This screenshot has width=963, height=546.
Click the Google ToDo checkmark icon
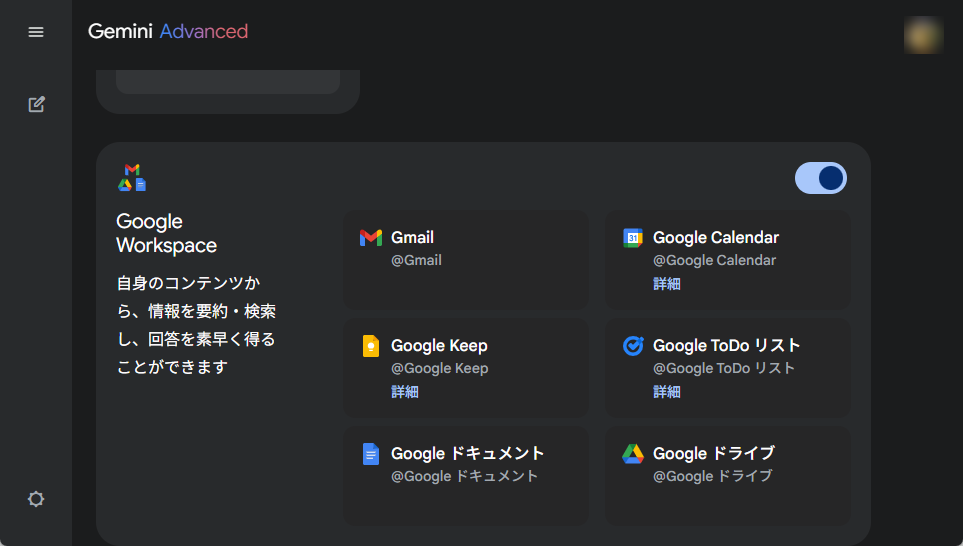pyautogui.click(x=633, y=346)
